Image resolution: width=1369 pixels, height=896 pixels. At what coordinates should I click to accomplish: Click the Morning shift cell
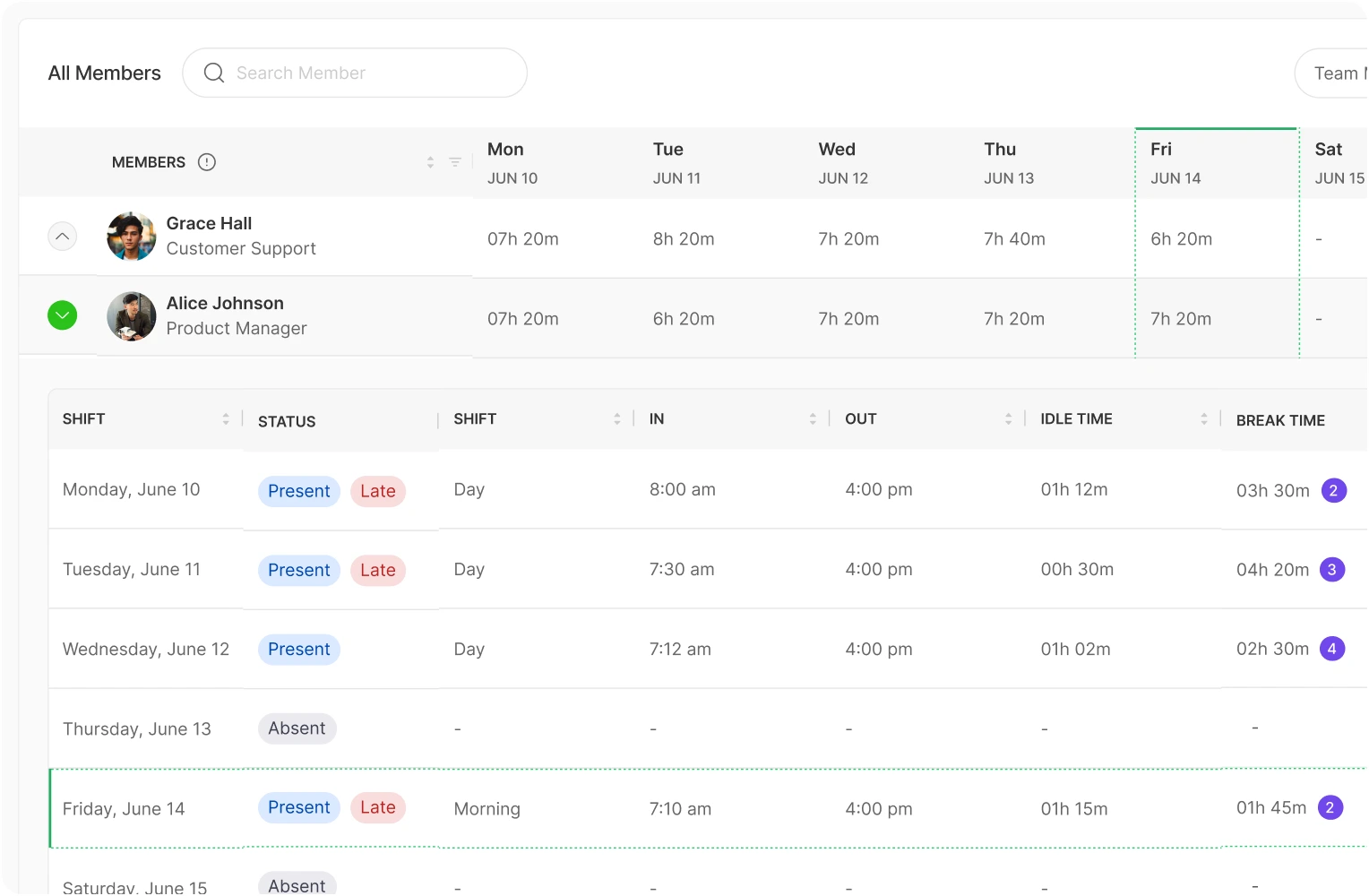pos(487,809)
